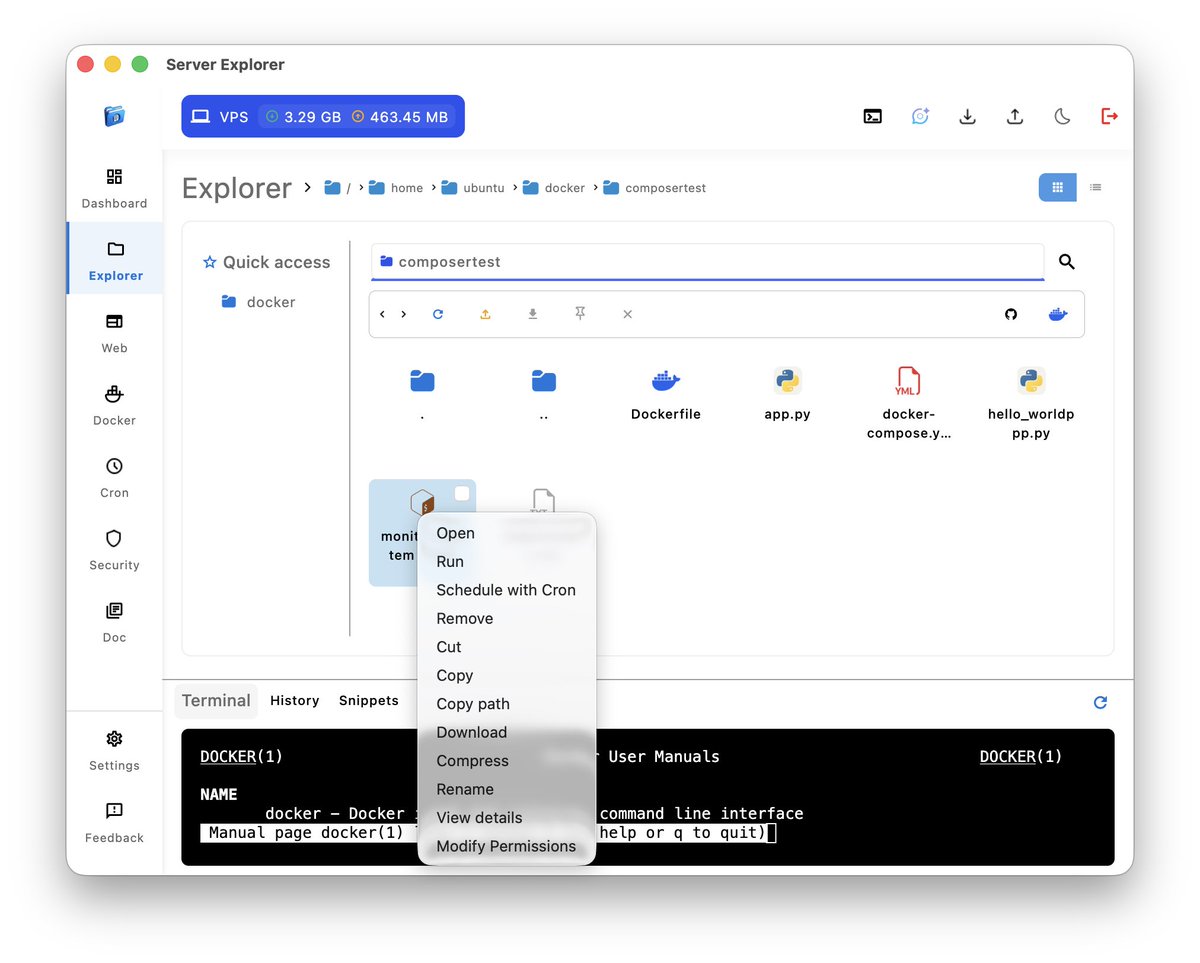Screen dimensions: 1200x963
Task: Pin the folder with the pin icon
Action: pos(580,314)
